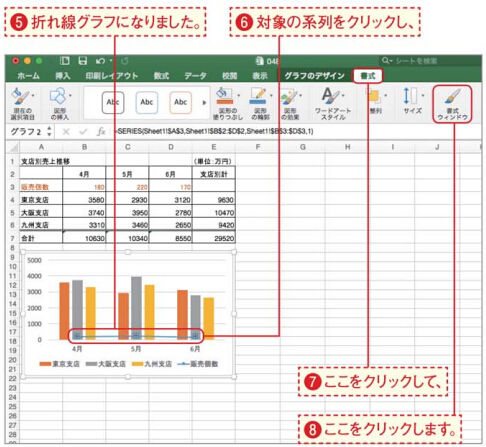This screenshot has width=486, height=447.
Task: Switch to the 表示 tab
Action: [260, 76]
